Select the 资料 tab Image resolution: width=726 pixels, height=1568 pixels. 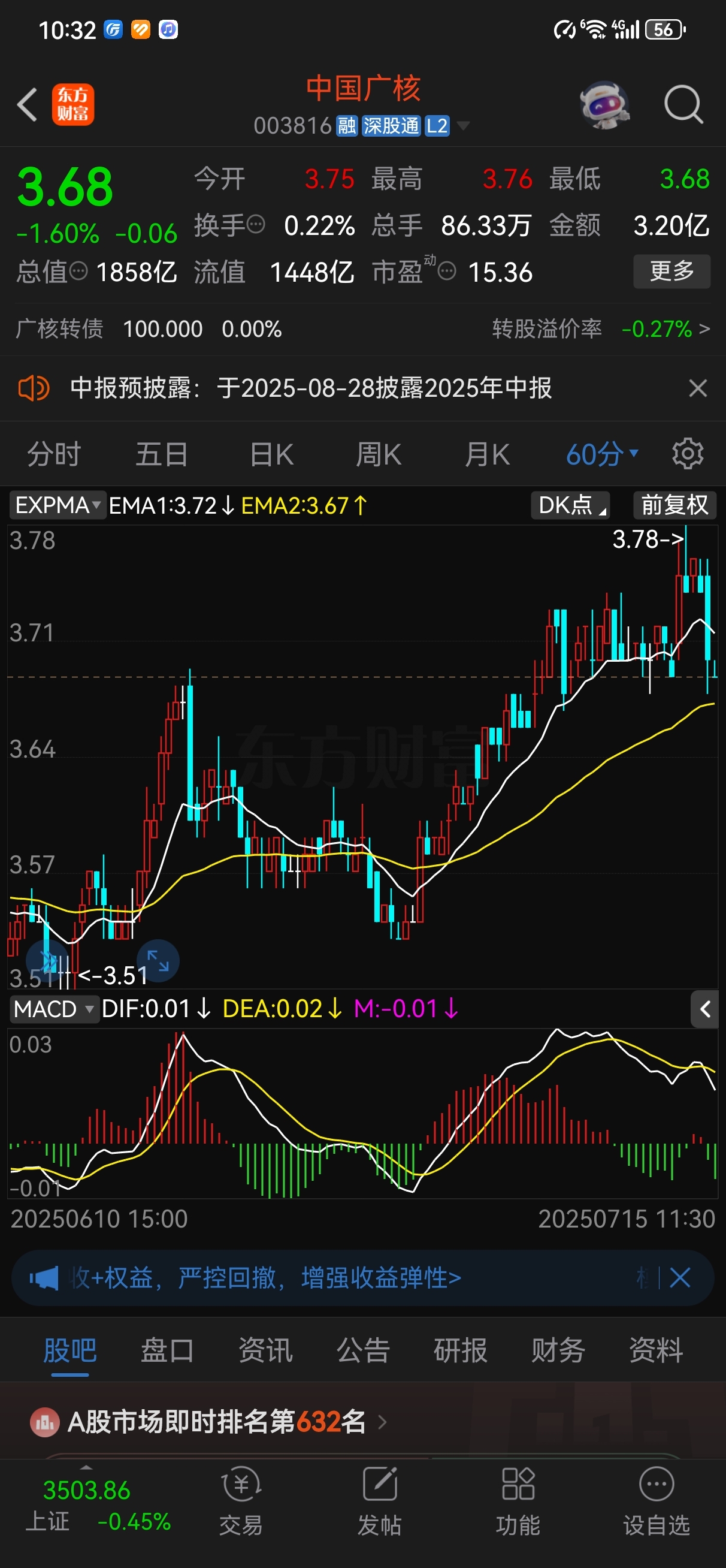click(x=656, y=1350)
